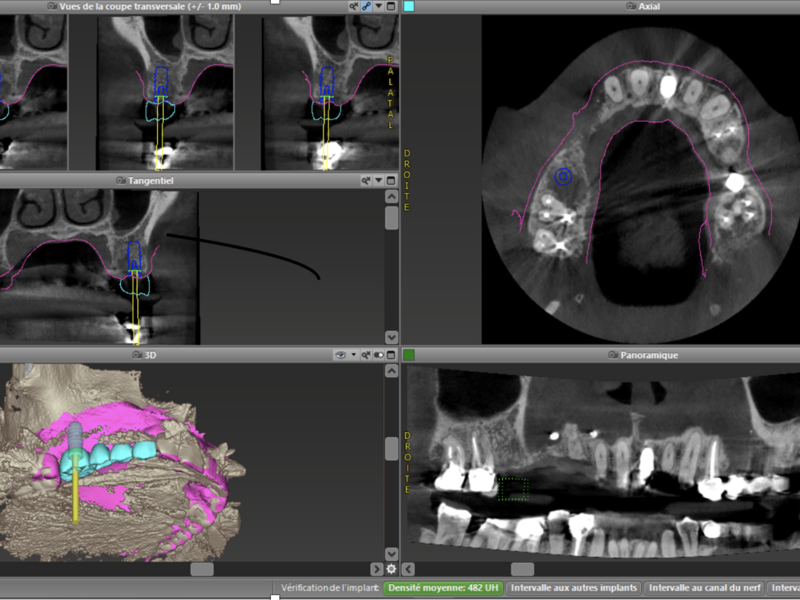Open 3D view settings gear

point(391,569)
